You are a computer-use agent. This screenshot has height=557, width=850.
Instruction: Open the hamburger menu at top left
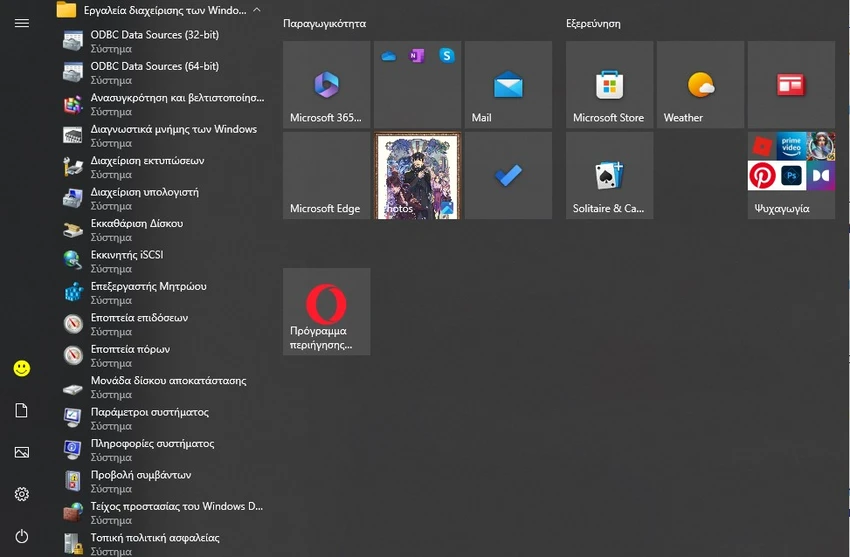[22, 23]
